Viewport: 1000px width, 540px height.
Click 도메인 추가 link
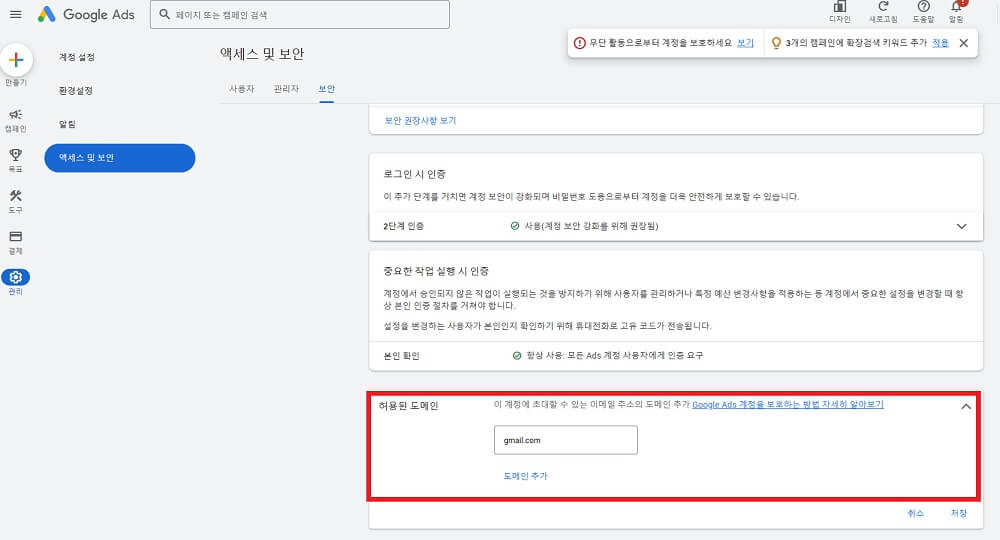click(526, 476)
